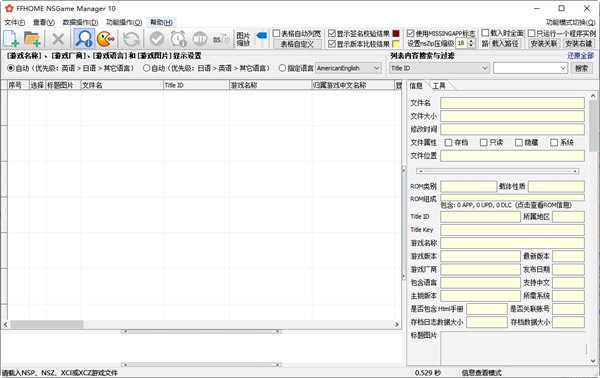This screenshot has height=378, width=600.
Task: Click the 文件位置 input field
Action: 512,156
